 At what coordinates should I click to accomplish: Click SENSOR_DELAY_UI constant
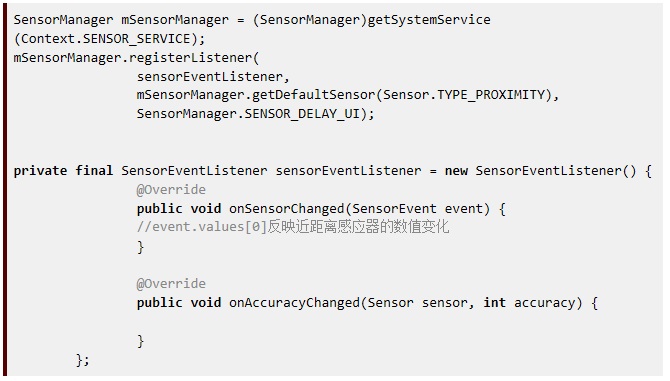click(x=302, y=114)
